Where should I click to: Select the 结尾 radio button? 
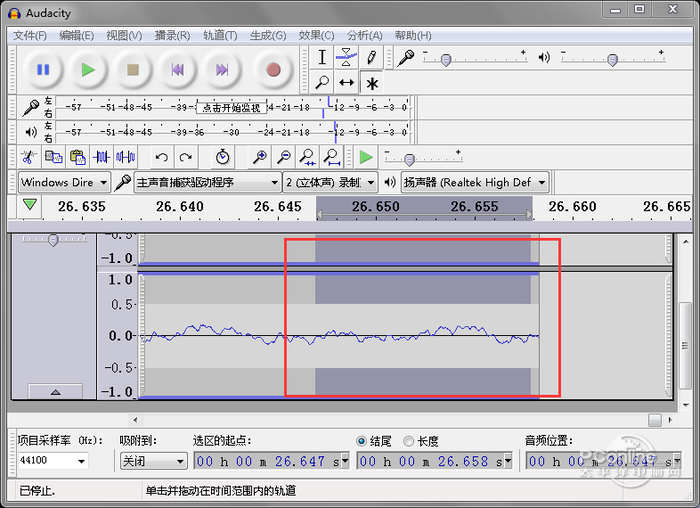pyautogui.click(x=362, y=441)
